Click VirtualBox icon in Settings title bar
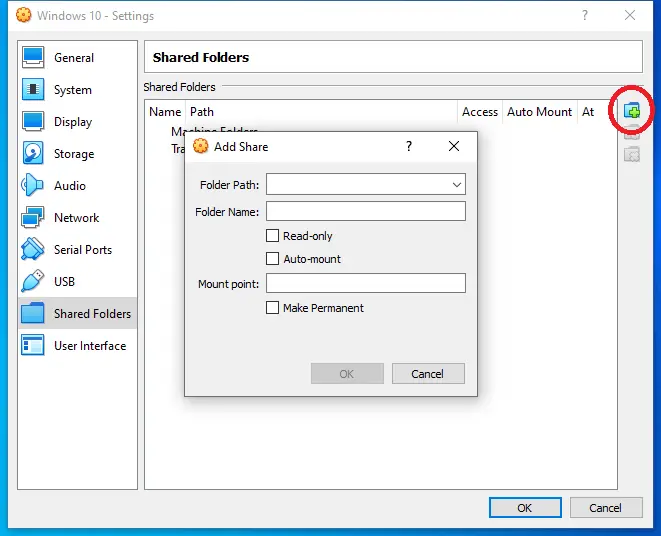This screenshot has width=661, height=536. (x=24, y=15)
